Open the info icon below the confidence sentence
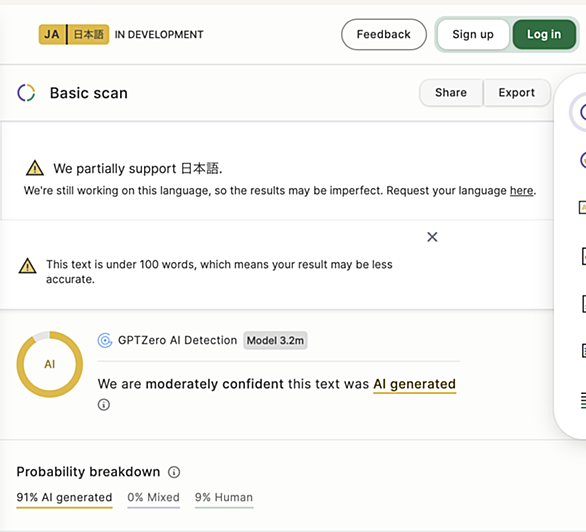The image size is (586, 532). click(104, 405)
